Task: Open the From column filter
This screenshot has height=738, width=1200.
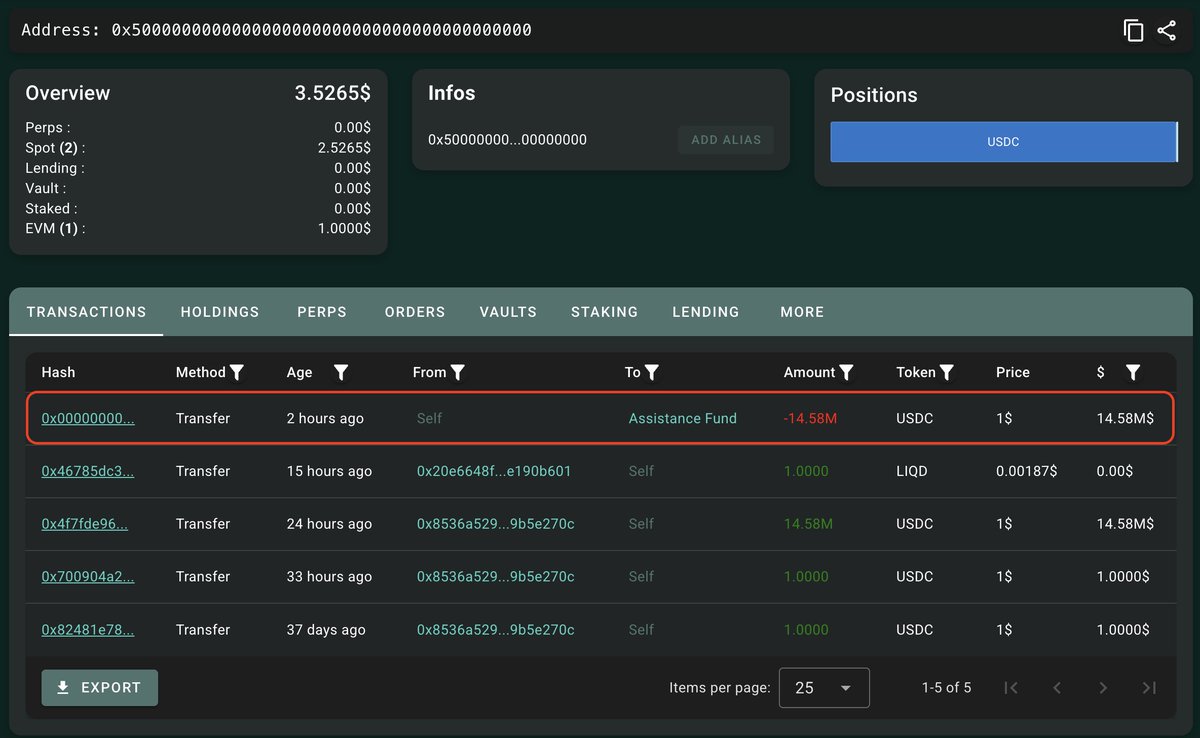Action: (458, 372)
